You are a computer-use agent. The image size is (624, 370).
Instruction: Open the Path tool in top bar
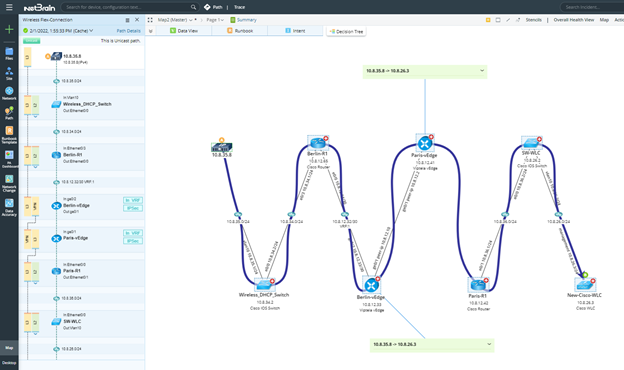213,7
